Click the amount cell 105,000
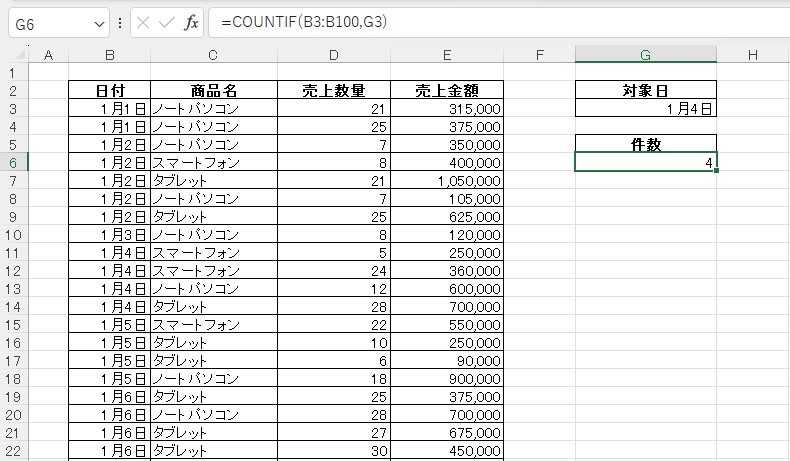Viewport: 790px width, 461px height. click(x=447, y=199)
